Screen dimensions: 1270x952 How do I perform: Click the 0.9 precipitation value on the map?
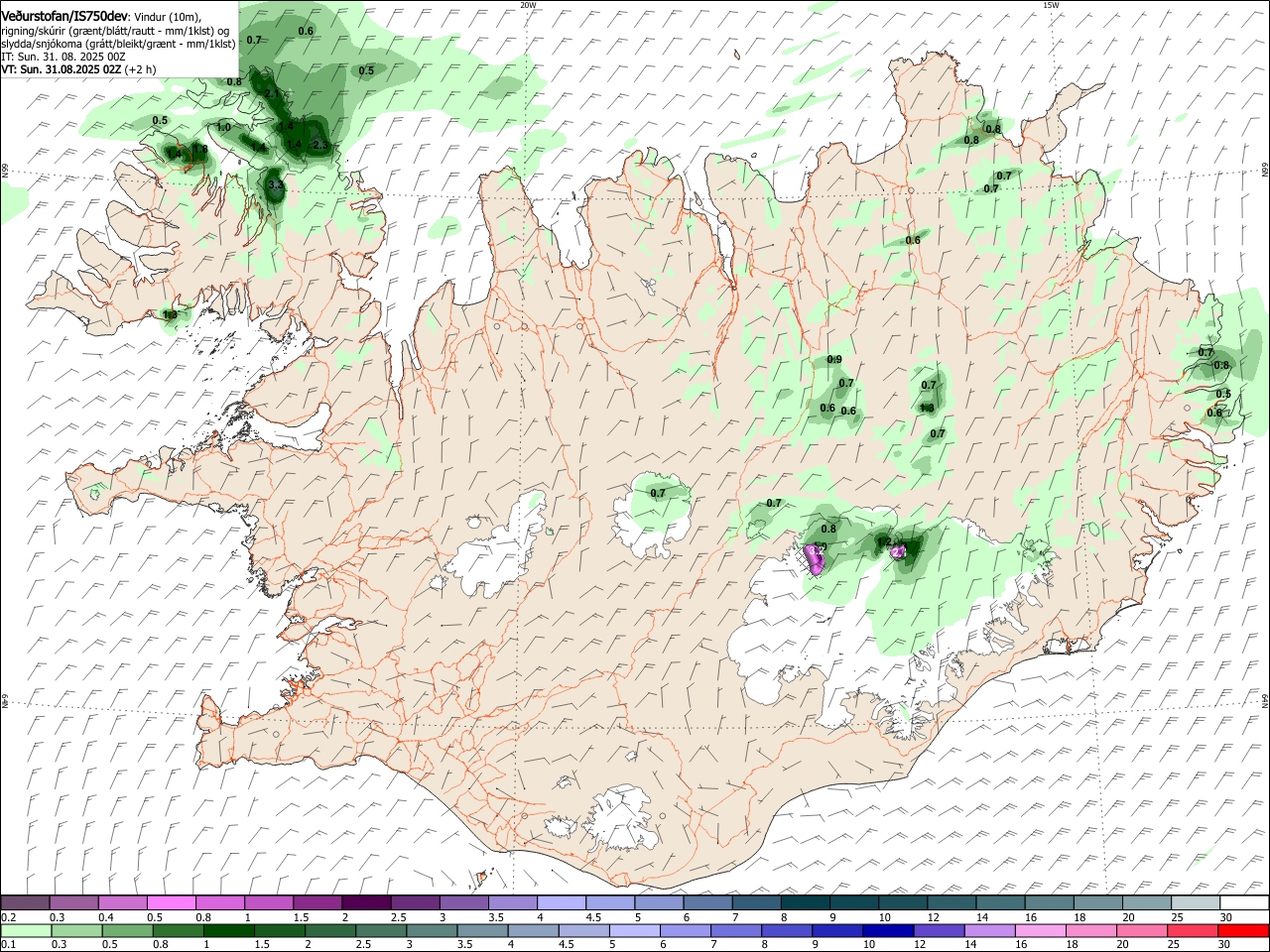pyautogui.click(x=834, y=360)
